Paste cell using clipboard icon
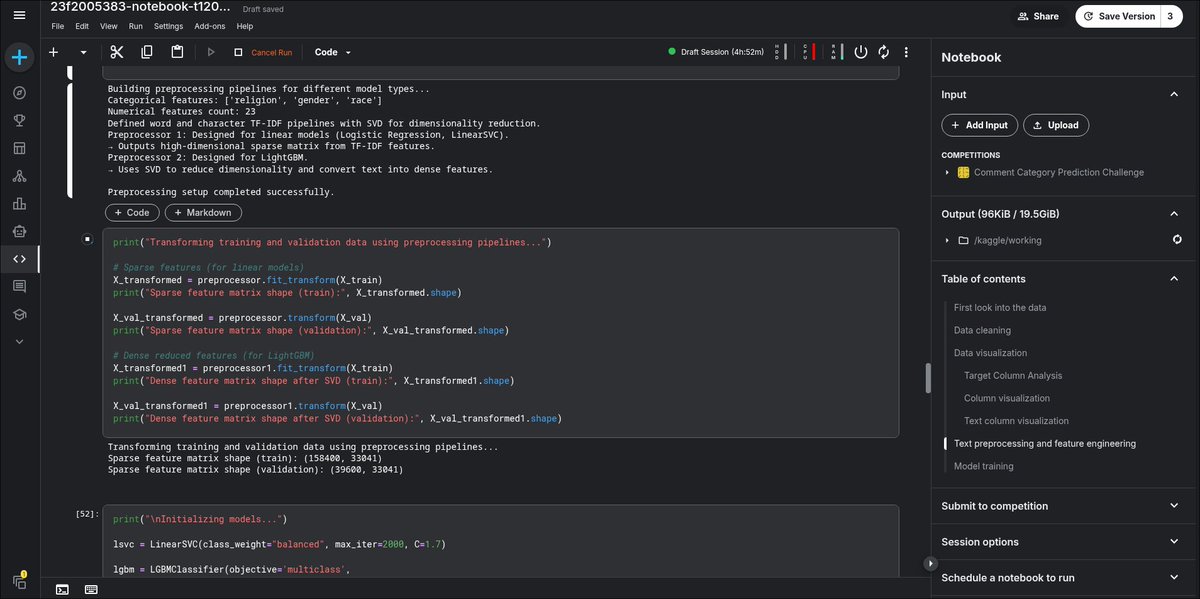 pyautogui.click(x=177, y=52)
